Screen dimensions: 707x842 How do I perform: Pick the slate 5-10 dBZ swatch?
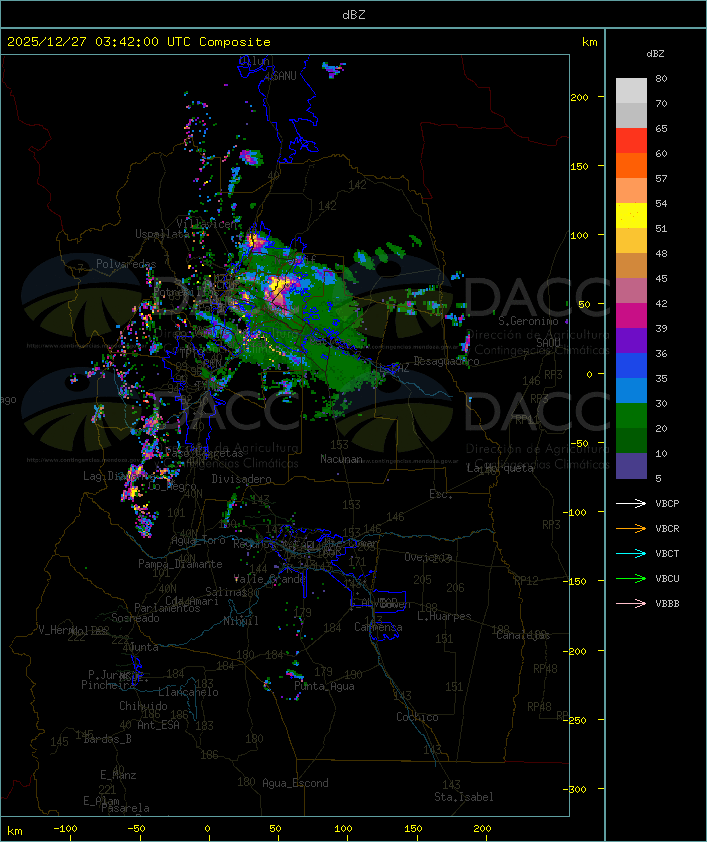(631, 466)
